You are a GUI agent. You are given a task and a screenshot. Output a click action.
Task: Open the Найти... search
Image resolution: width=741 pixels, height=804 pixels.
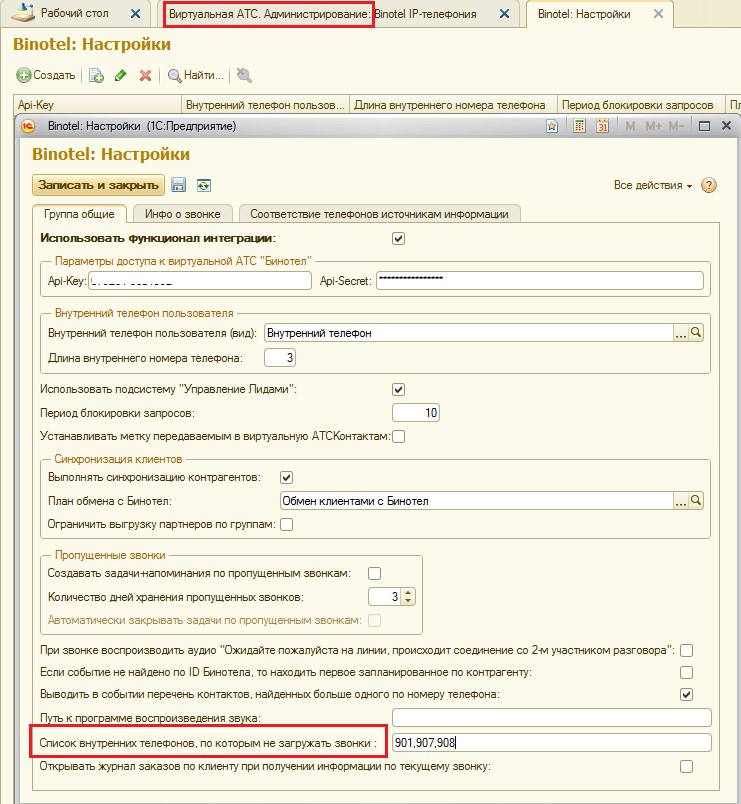click(x=196, y=75)
